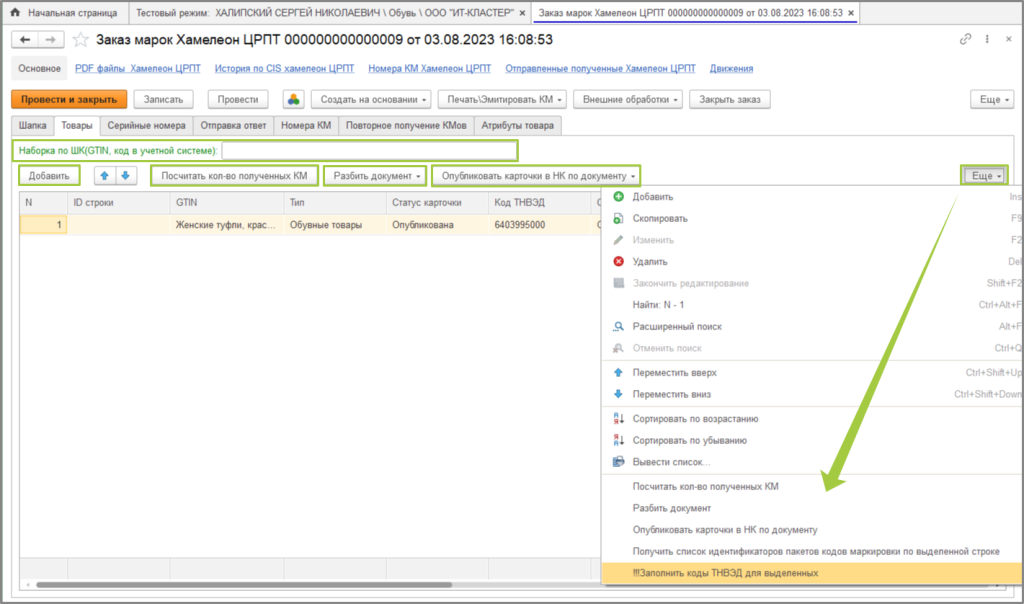
Task: Open the table Еще dropdown
Action: coord(984,176)
